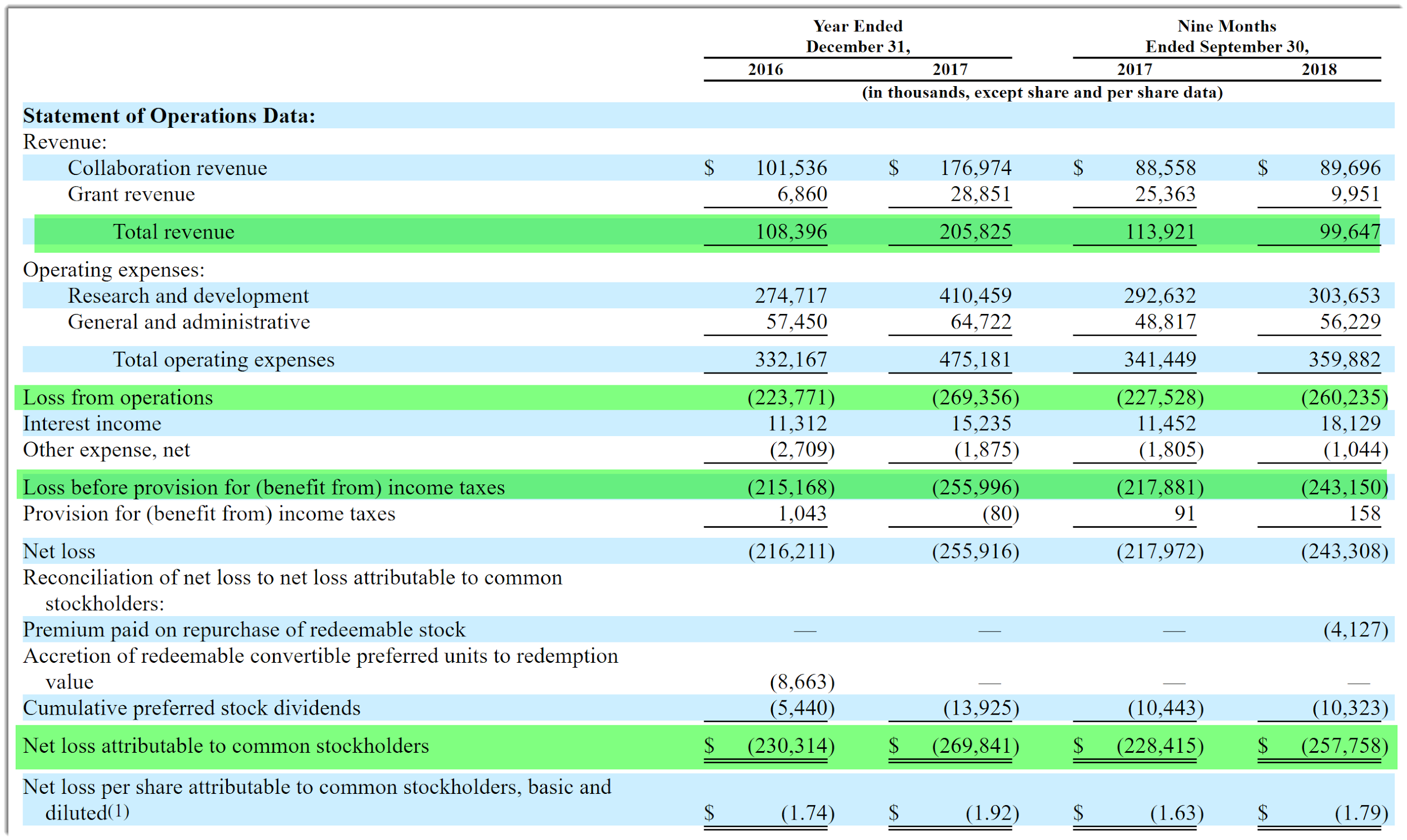Click the Total operating expenses value 332,167

click(791, 360)
